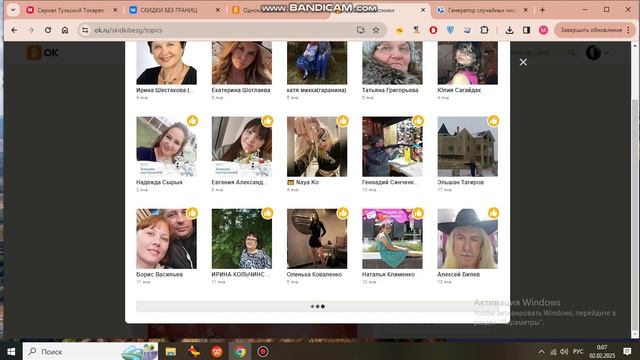
Task: Click the red Opera-style extension icon
Action: pos(433,30)
